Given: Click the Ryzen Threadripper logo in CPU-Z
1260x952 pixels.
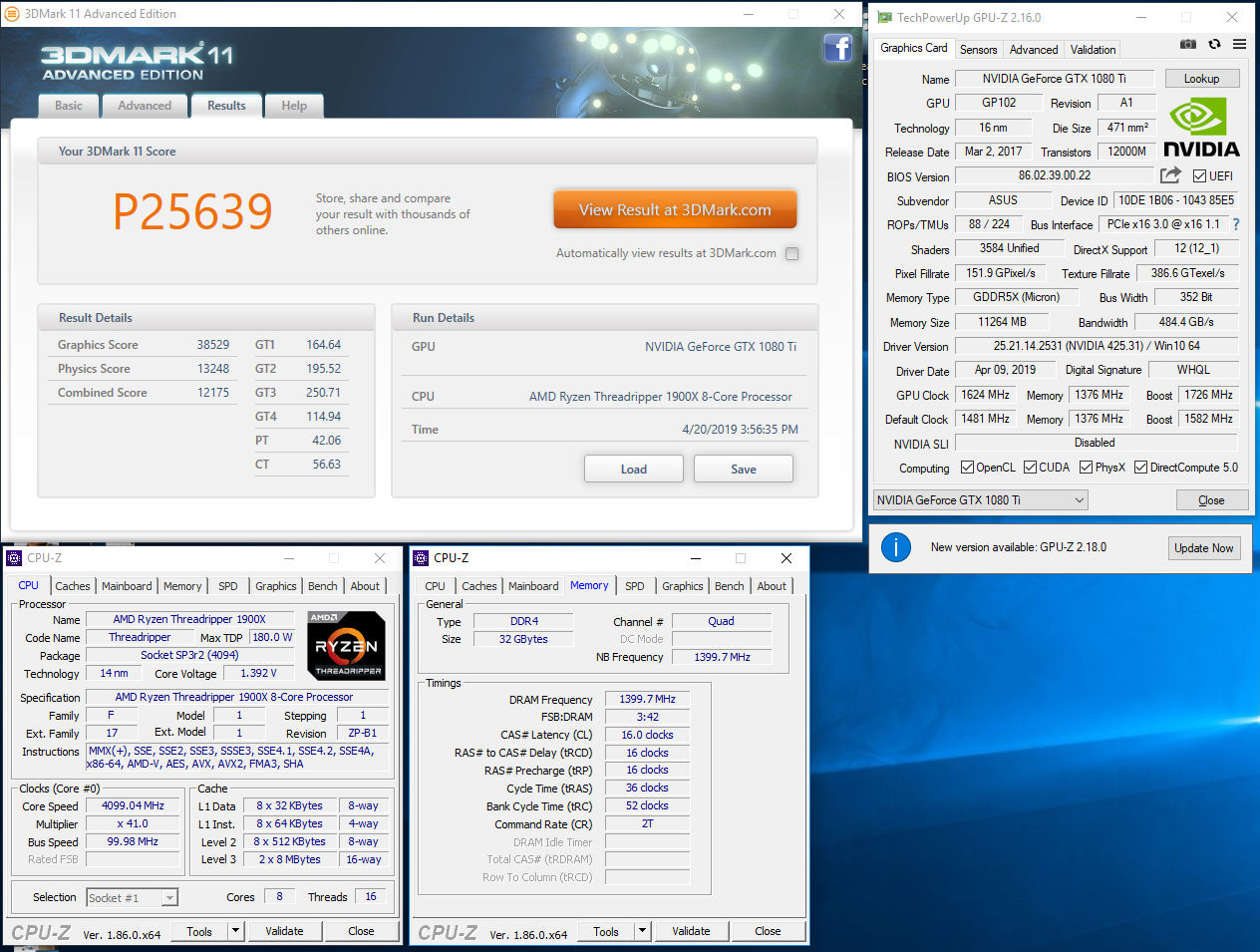Looking at the screenshot, I should coord(346,645).
